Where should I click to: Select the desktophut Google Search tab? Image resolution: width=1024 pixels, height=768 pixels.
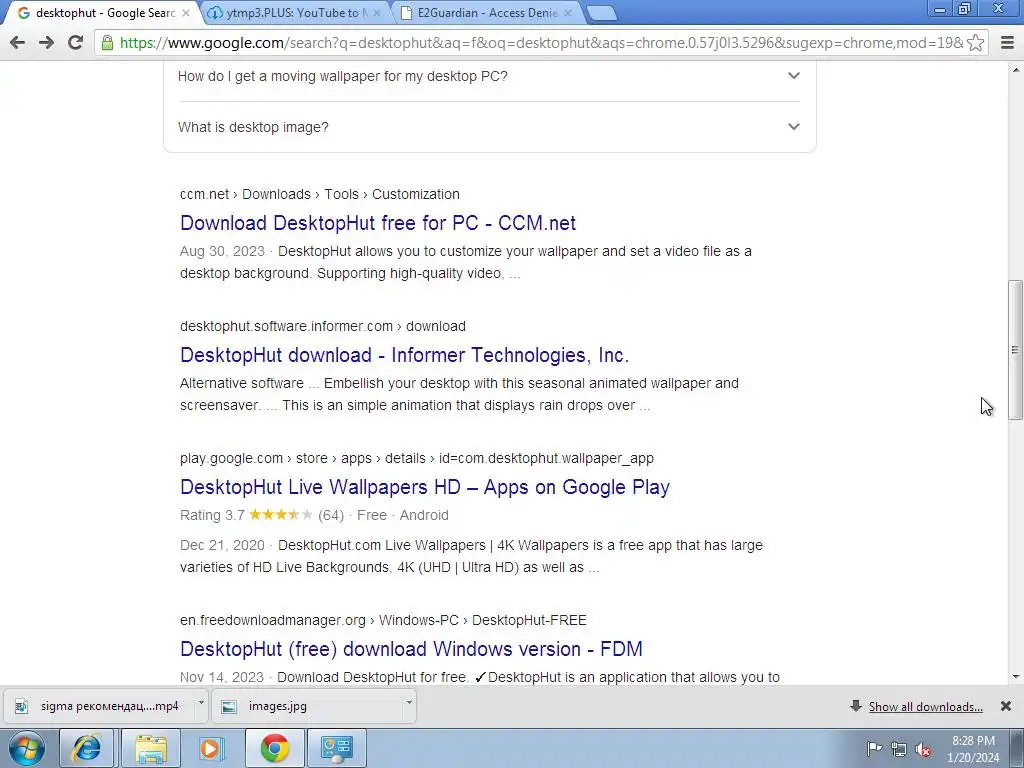click(104, 13)
